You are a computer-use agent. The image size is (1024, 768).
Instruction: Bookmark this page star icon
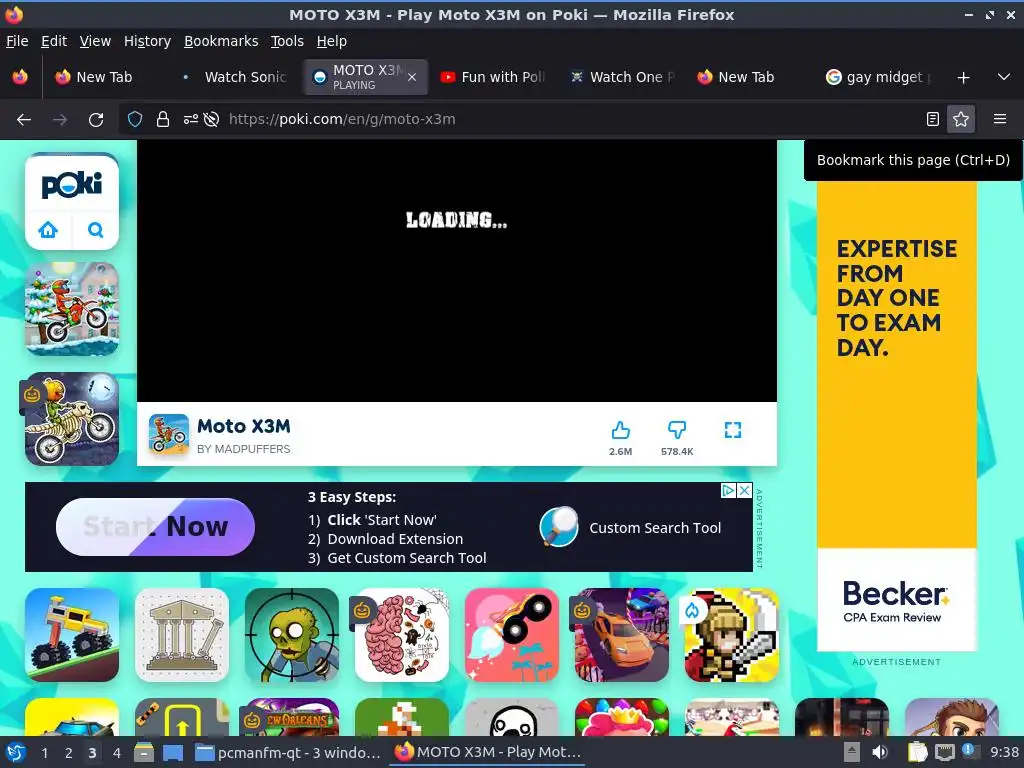pyautogui.click(x=961, y=119)
